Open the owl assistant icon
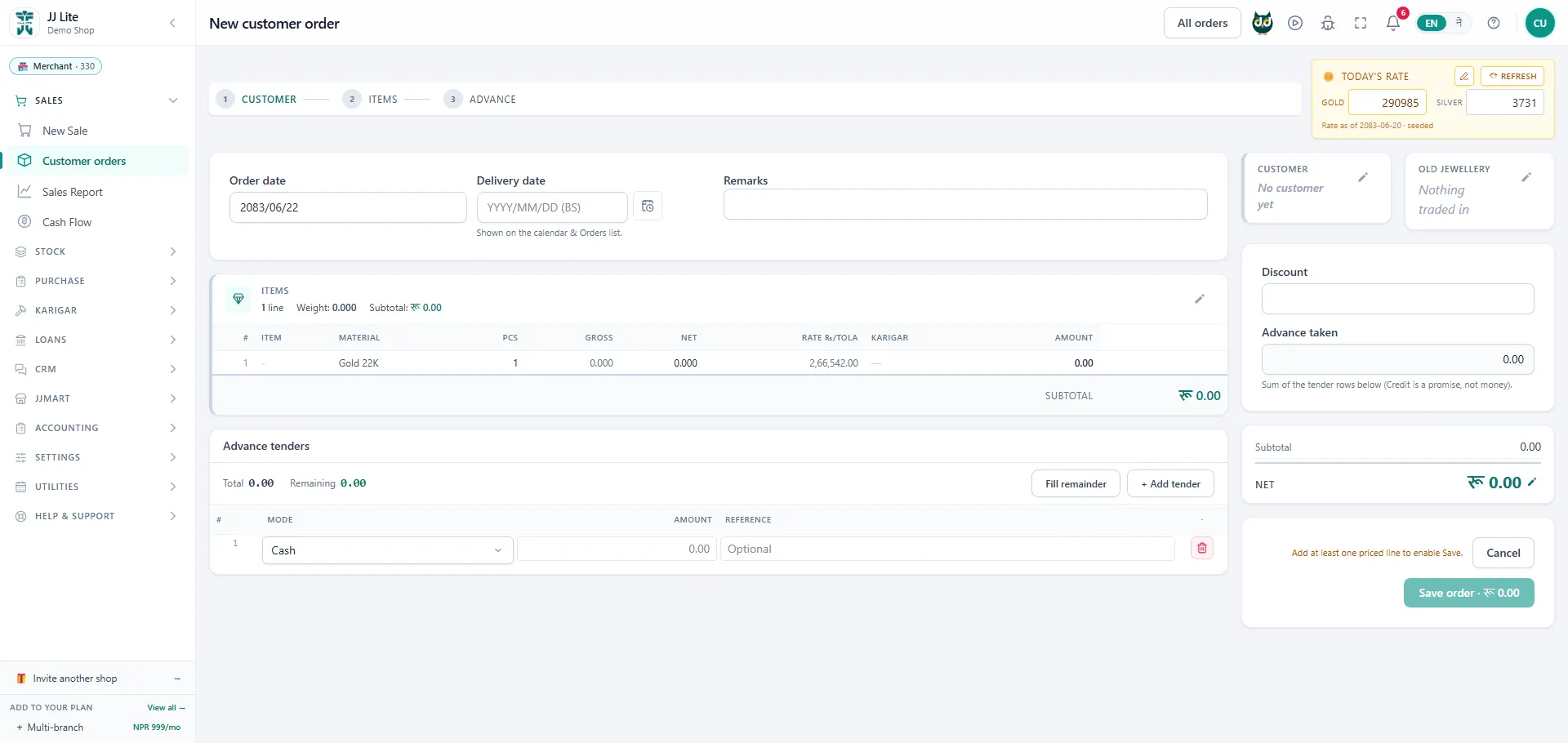Image resolution: width=1568 pixels, height=743 pixels. pyautogui.click(x=1263, y=23)
